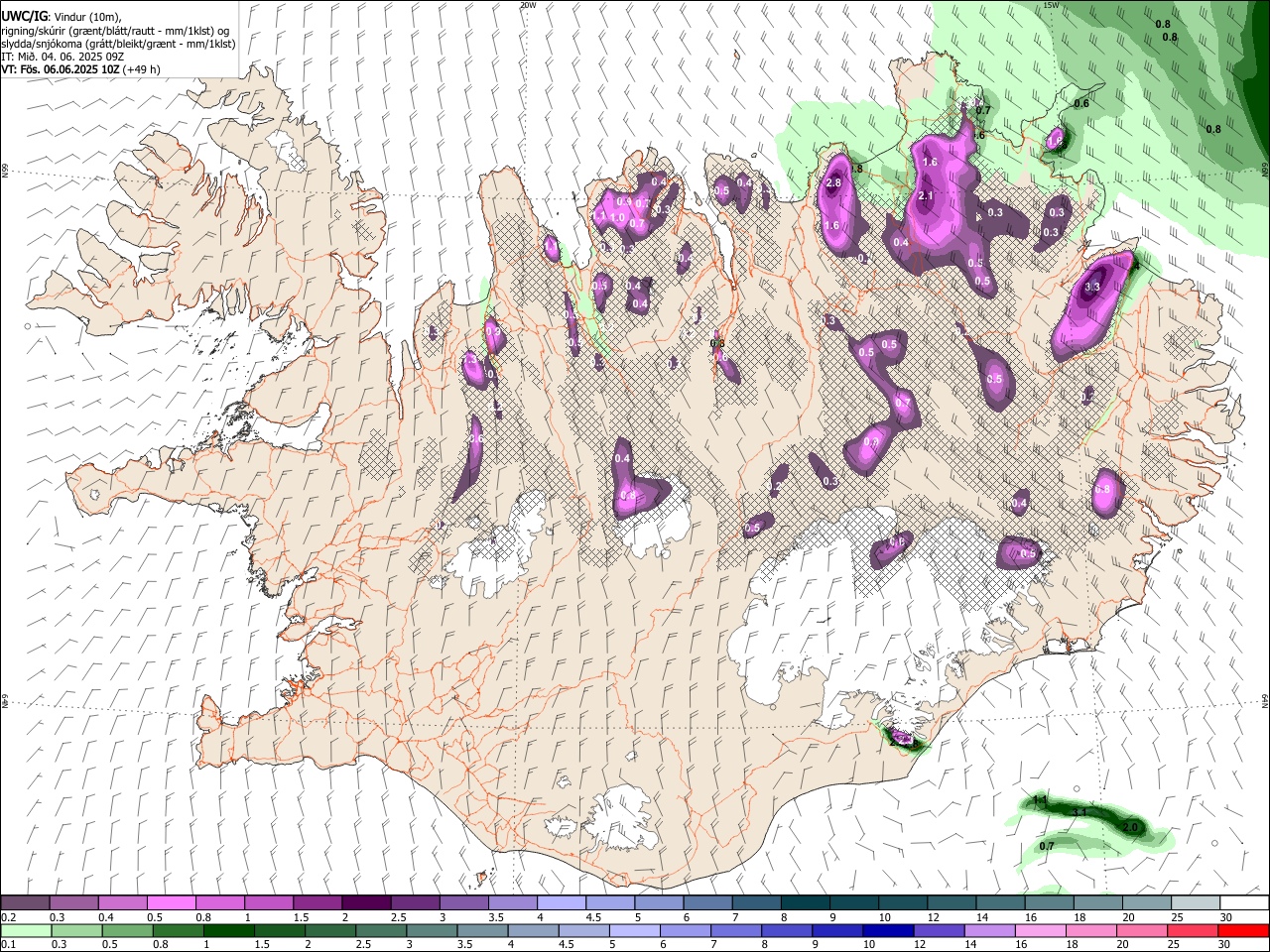Click the 1.1 value in the offshore rain band
The width and height of the screenshot is (1270, 952).
pos(1040,799)
